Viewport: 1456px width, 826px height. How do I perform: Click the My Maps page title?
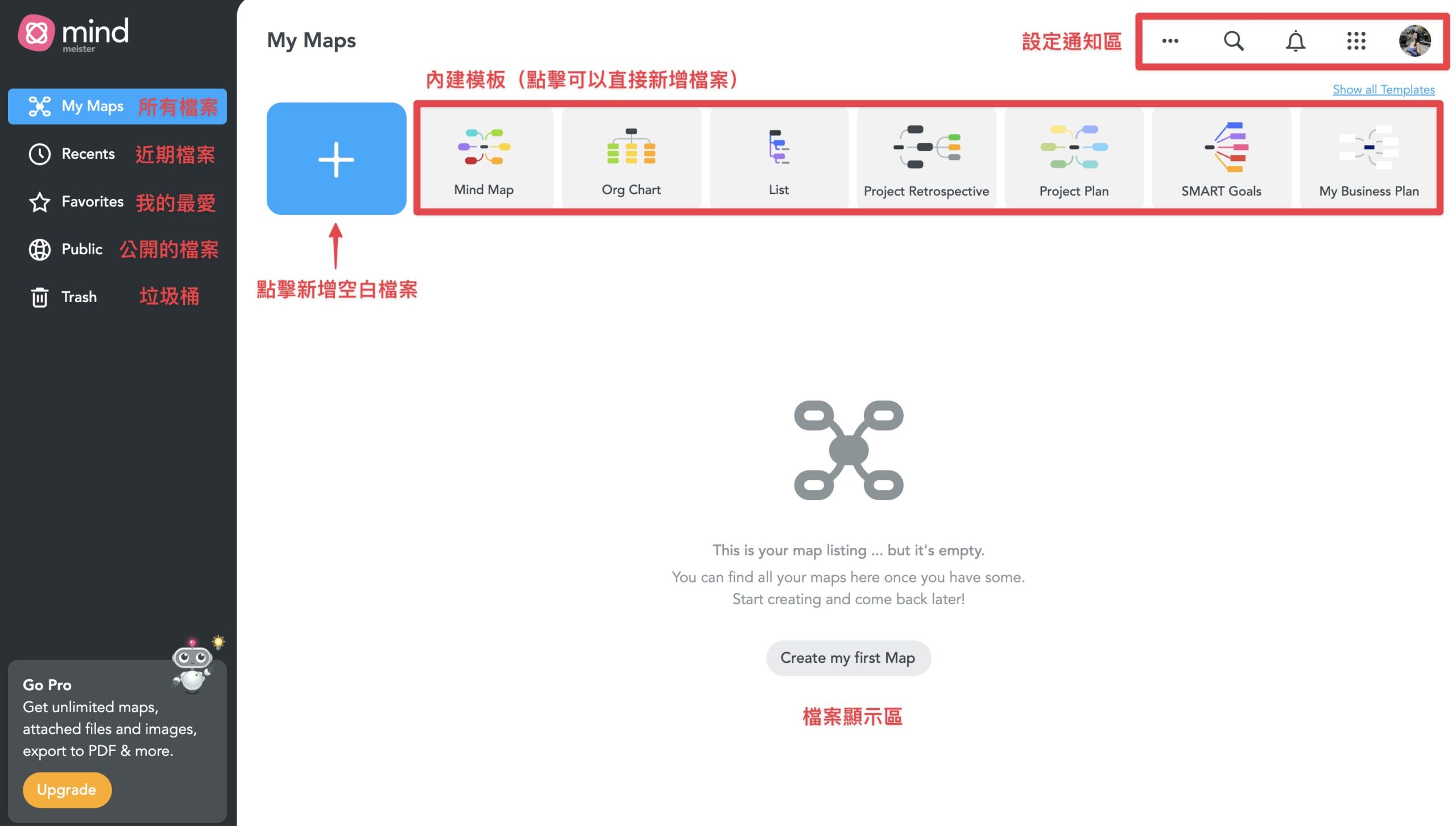(x=311, y=41)
